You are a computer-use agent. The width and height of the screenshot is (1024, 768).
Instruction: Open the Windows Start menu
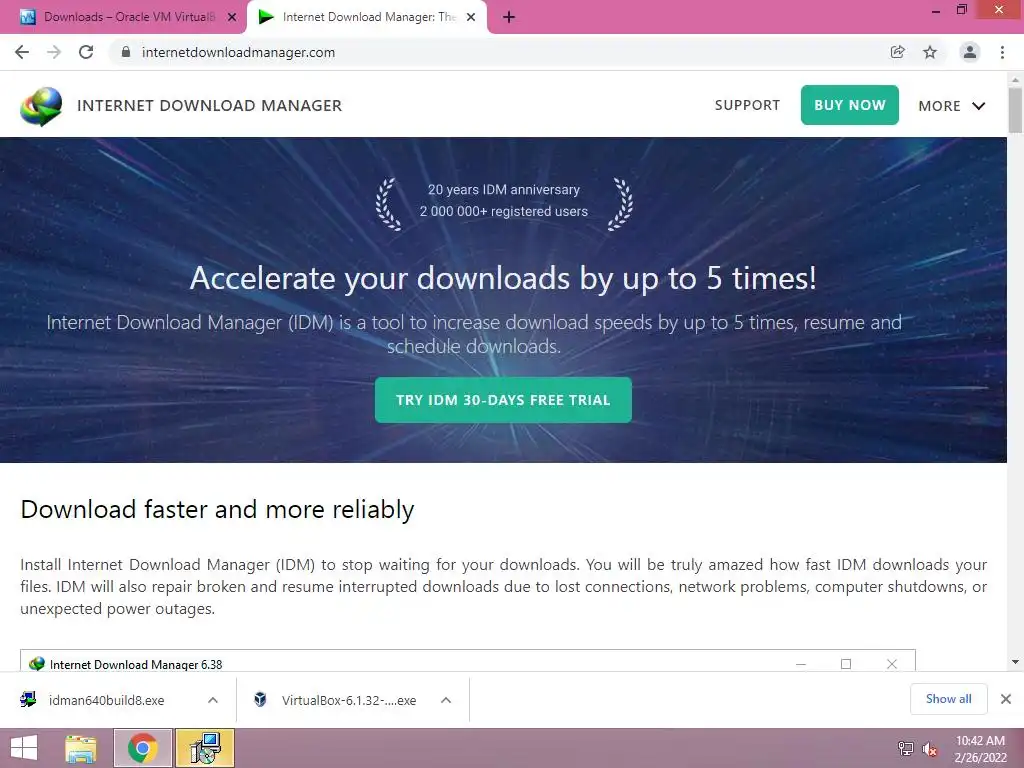pyautogui.click(x=24, y=748)
